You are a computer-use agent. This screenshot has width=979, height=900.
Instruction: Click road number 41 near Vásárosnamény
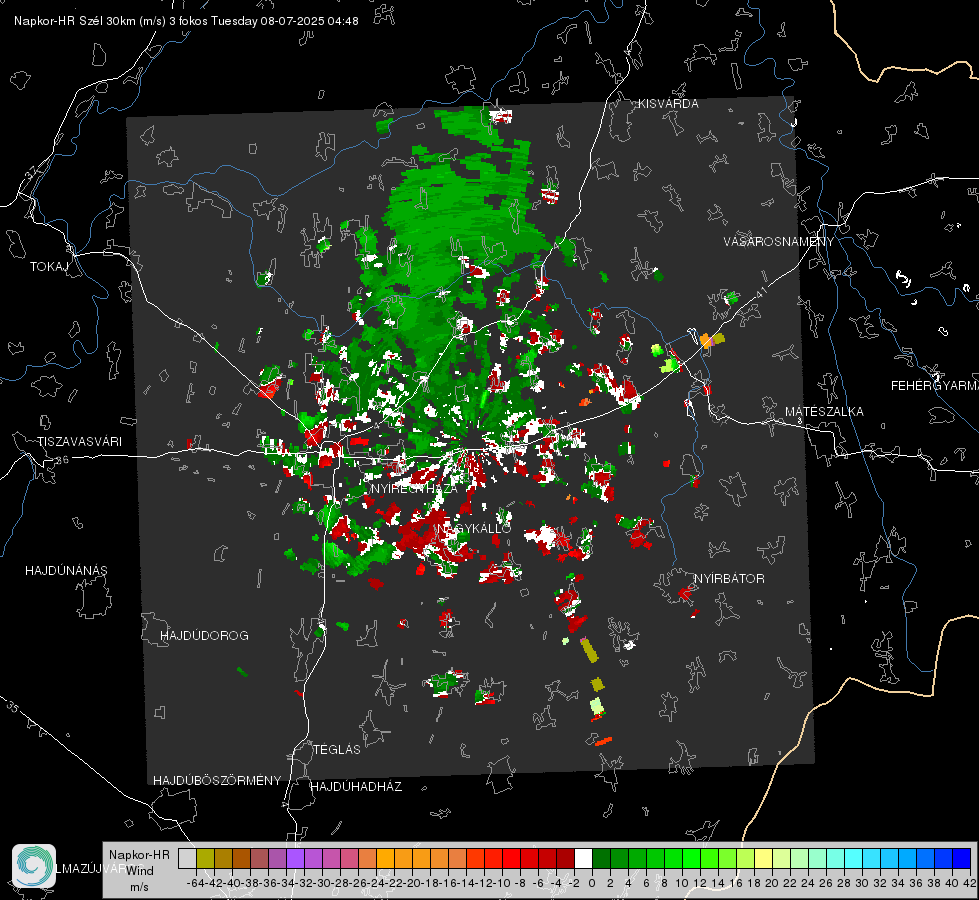point(760,292)
